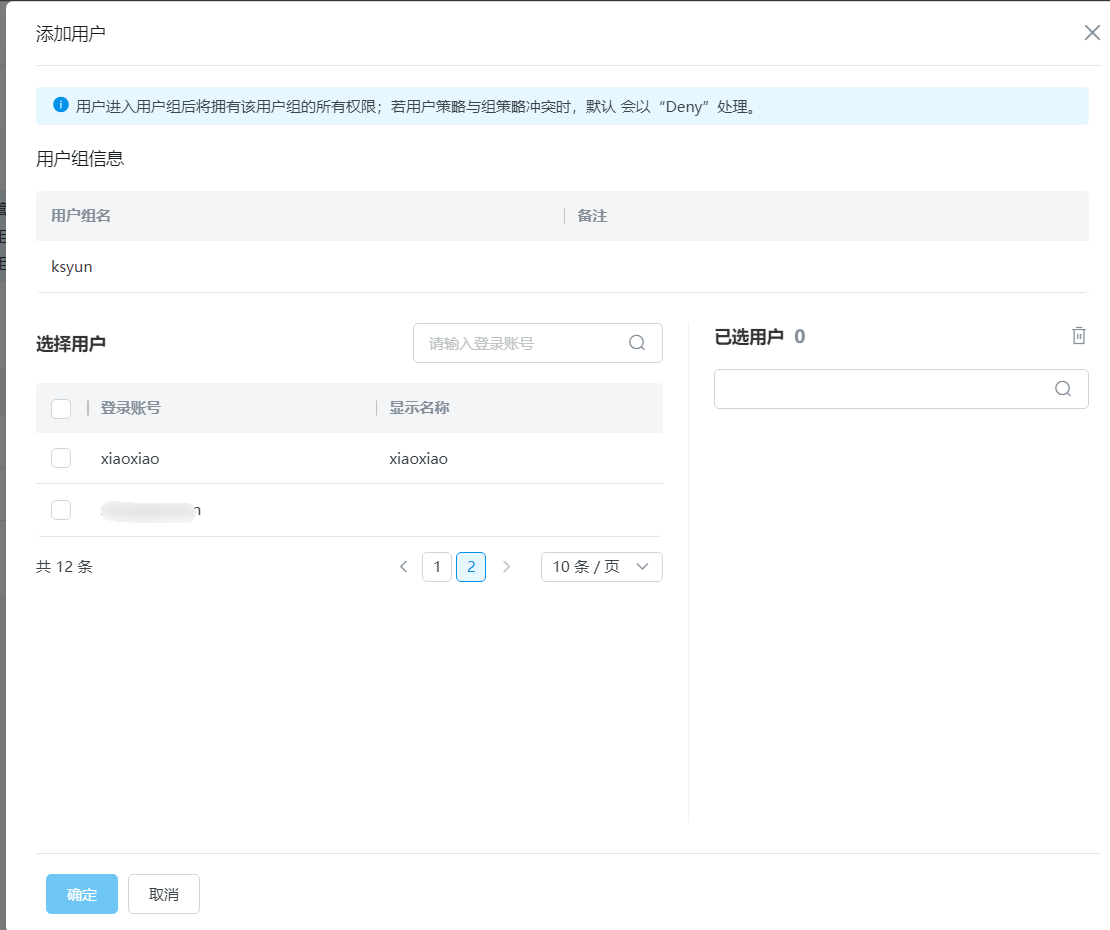Screen dimensions: 1110x930
Task: Click the blue info icon in notice banner
Action: pyautogui.click(x=61, y=105)
